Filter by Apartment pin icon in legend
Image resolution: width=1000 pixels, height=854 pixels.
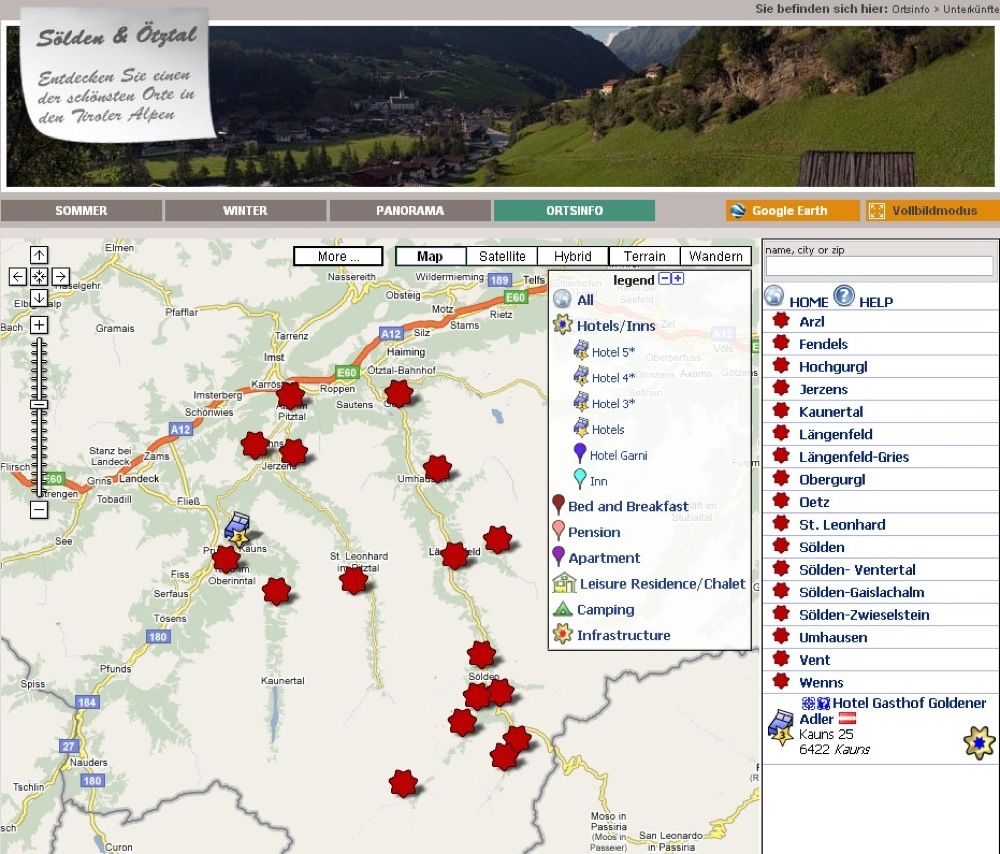point(558,556)
